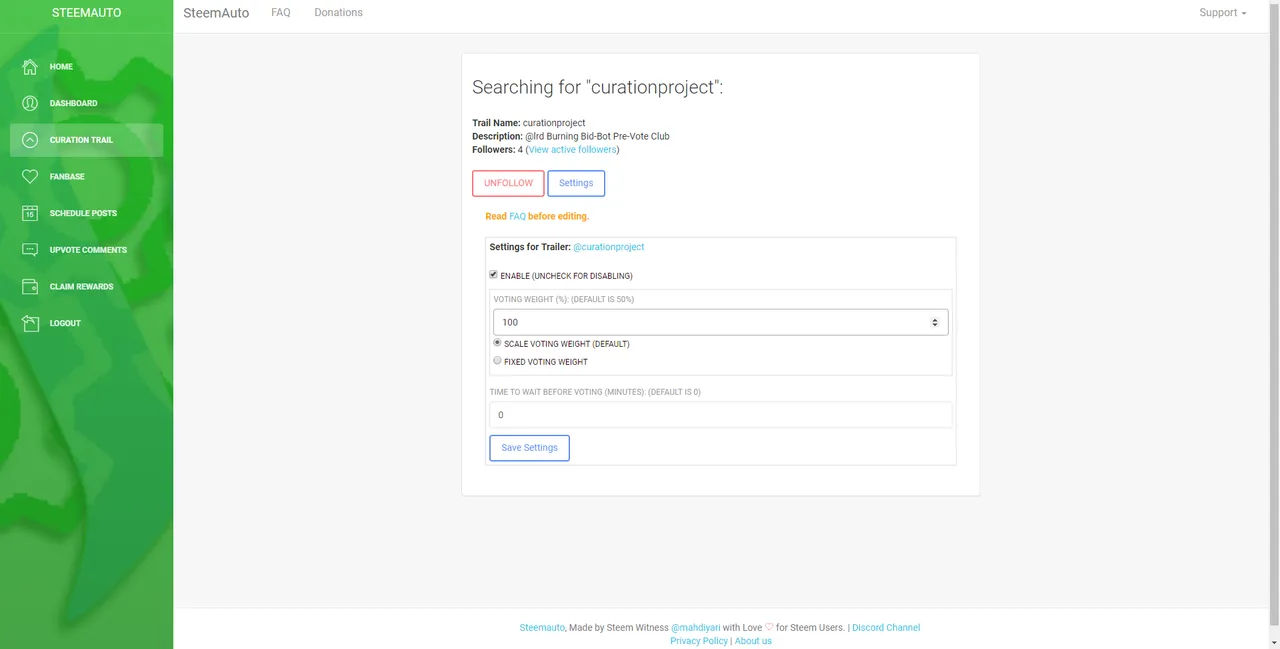This screenshot has height=649, width=1280.
Task: Open the Donations navbar link
Action: click(338, 13)
